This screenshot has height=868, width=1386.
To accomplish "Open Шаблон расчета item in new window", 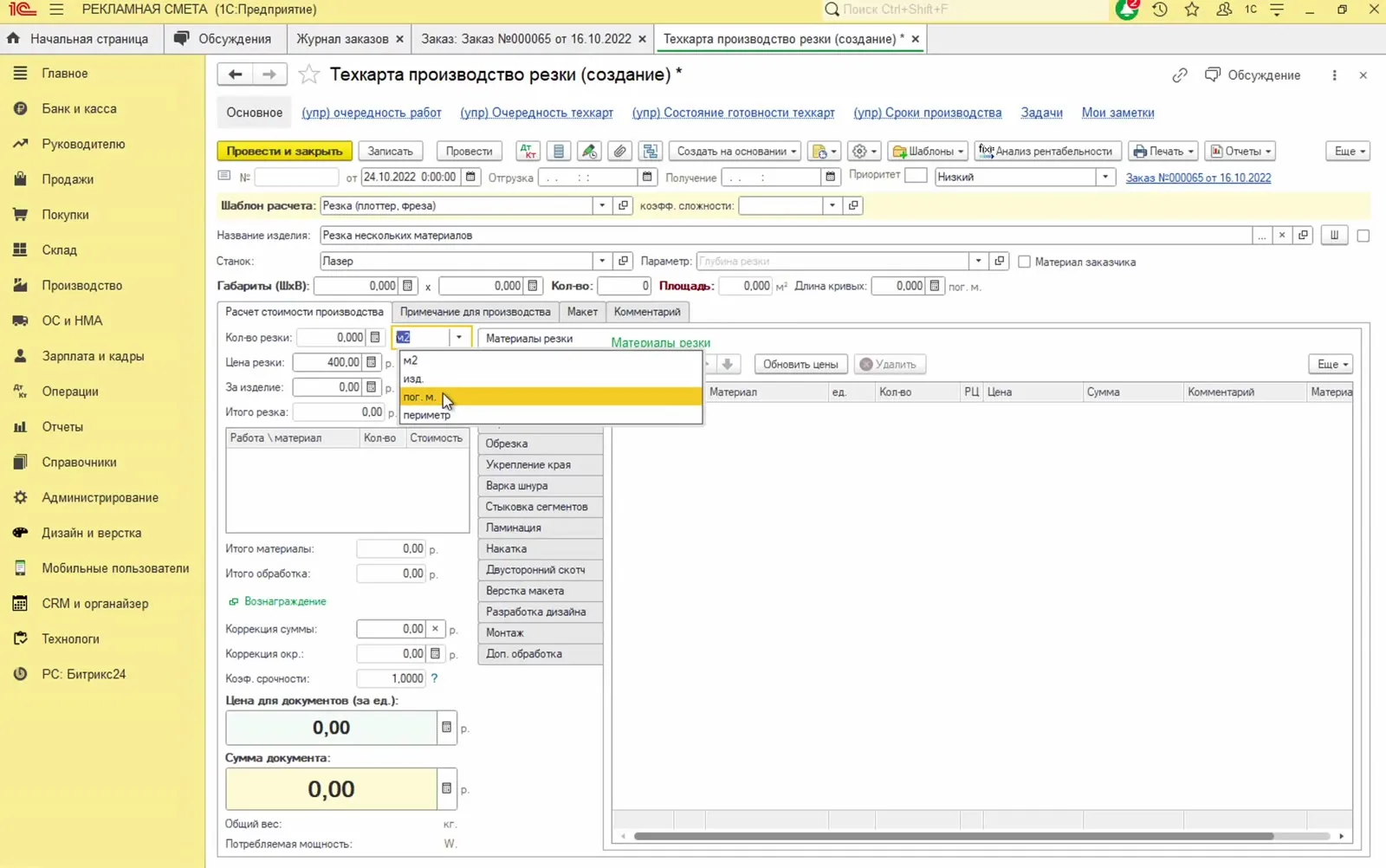I will click(623, 205).
